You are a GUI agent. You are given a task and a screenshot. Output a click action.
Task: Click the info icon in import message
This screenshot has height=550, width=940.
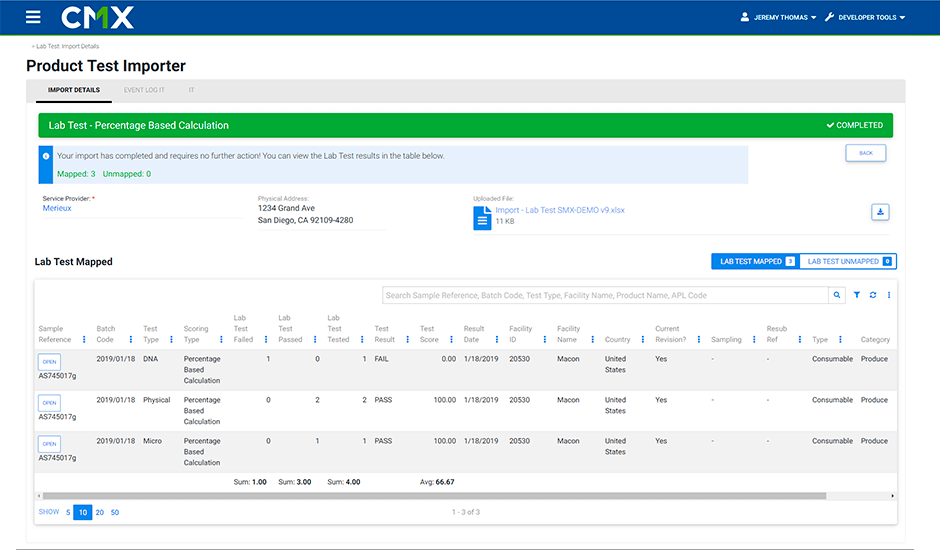point(46,156)
